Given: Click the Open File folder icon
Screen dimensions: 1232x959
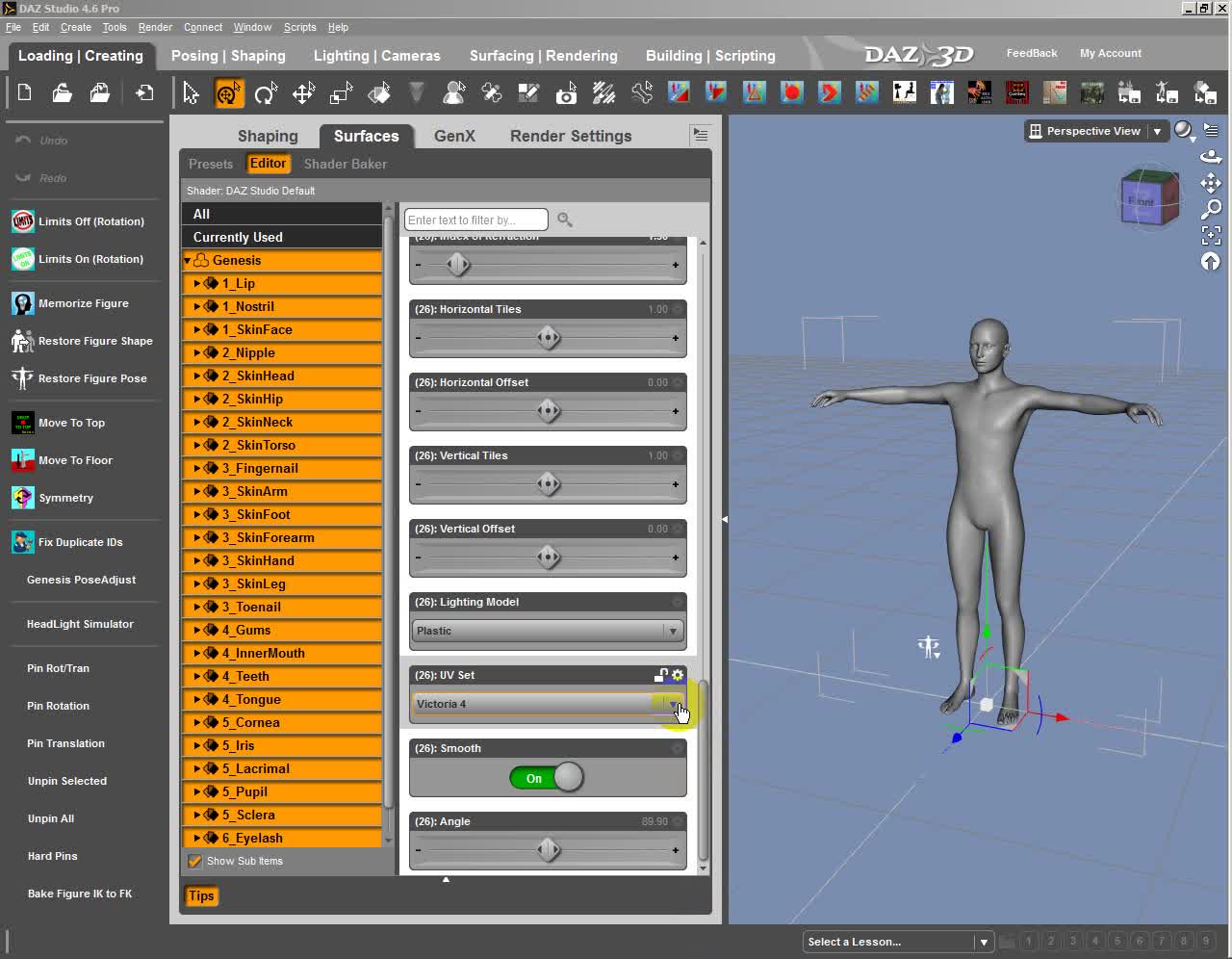Looking at the screenshot, I should click(x=63, y=93).
